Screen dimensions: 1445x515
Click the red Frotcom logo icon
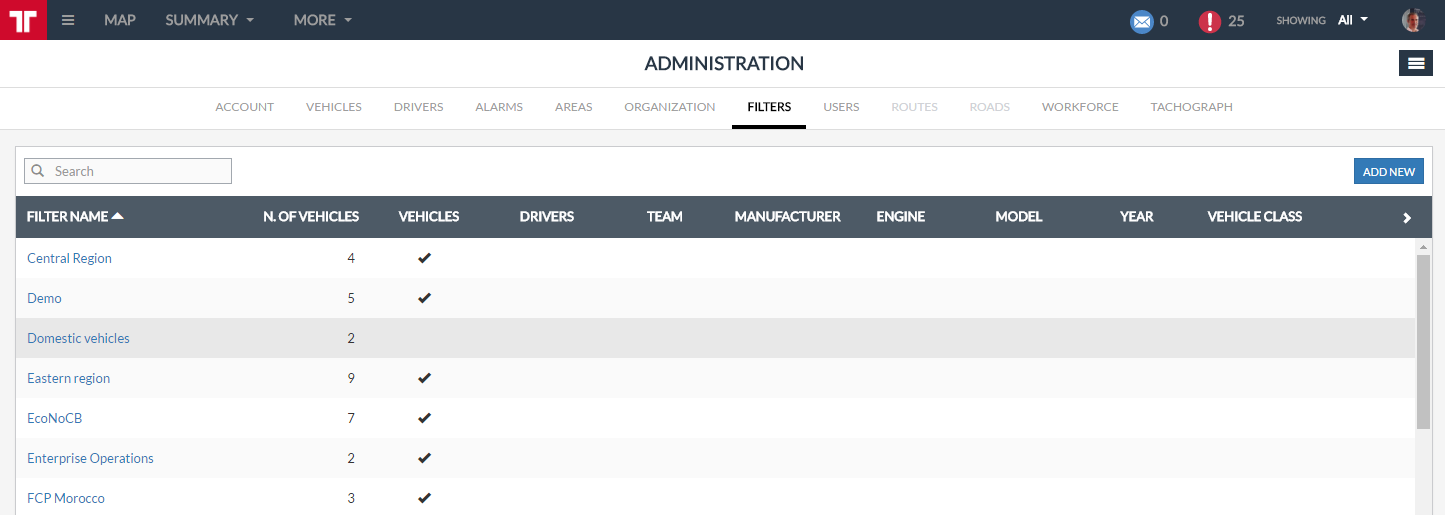pos(23,20)
